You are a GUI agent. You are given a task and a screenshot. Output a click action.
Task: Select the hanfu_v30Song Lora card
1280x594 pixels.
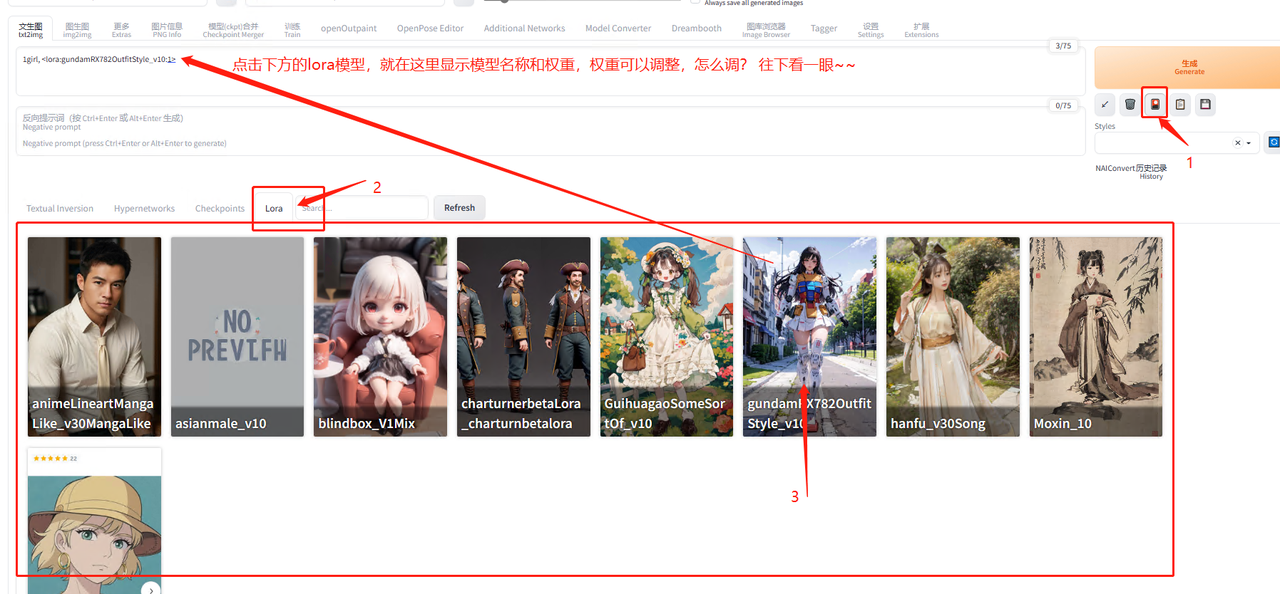(952, 336)
